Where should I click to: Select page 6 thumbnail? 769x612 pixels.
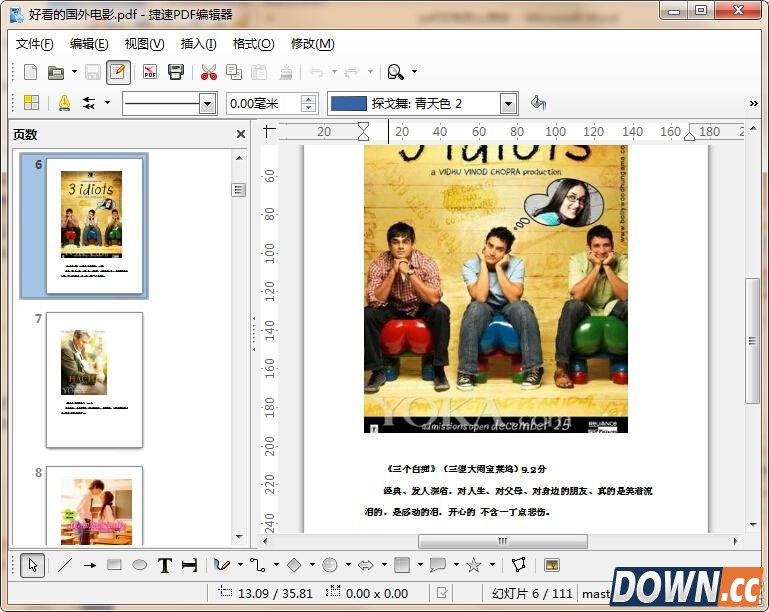(x=94, y=226)
